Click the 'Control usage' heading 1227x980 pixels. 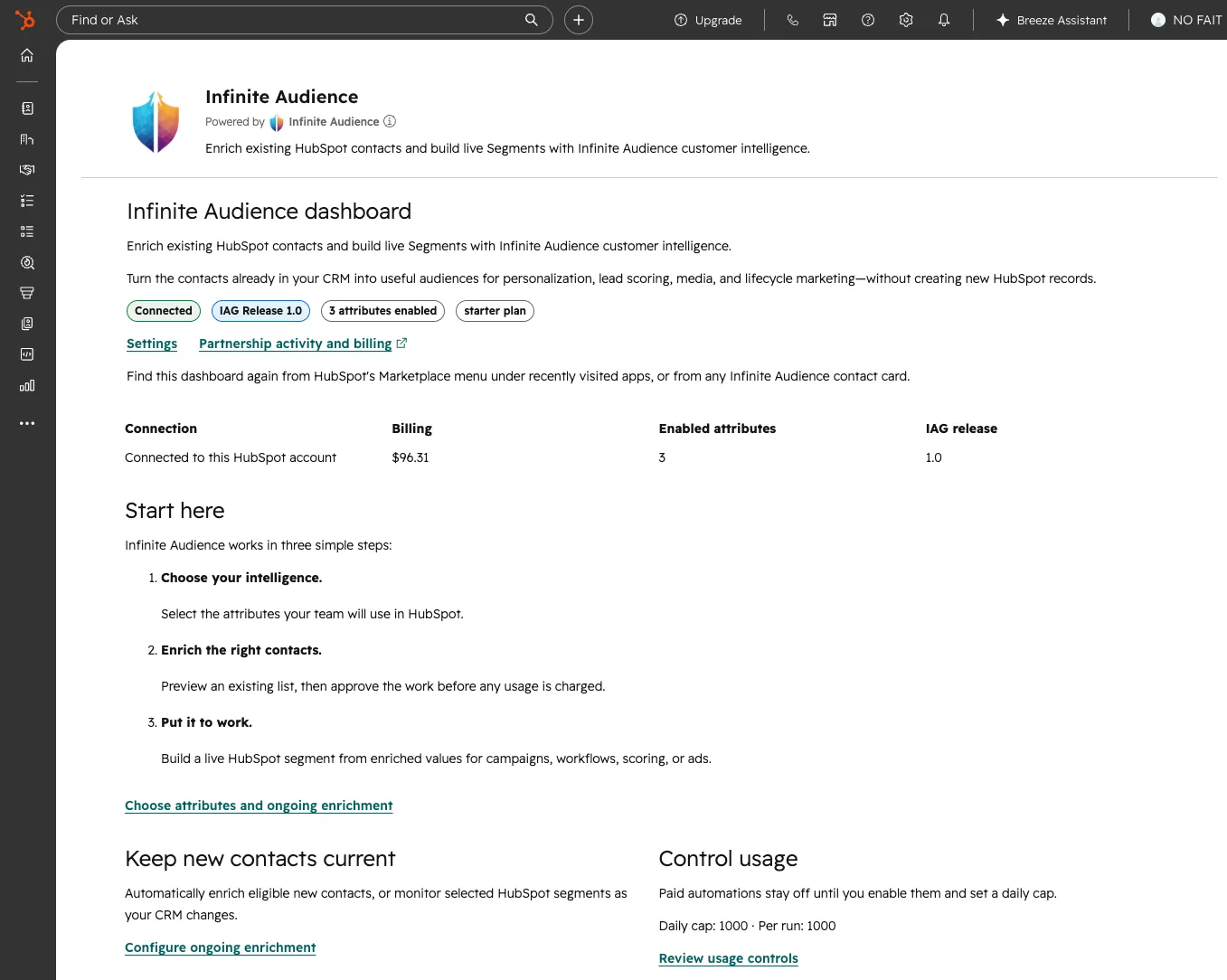pyautogui.click(x=729, y=859)
